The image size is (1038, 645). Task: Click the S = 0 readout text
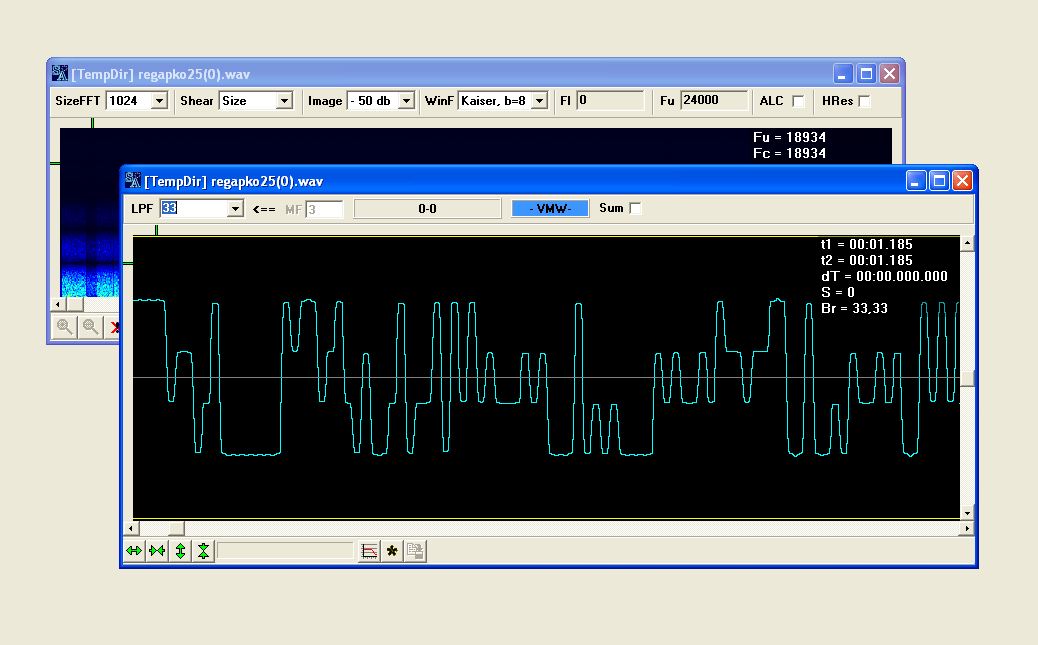838,292
